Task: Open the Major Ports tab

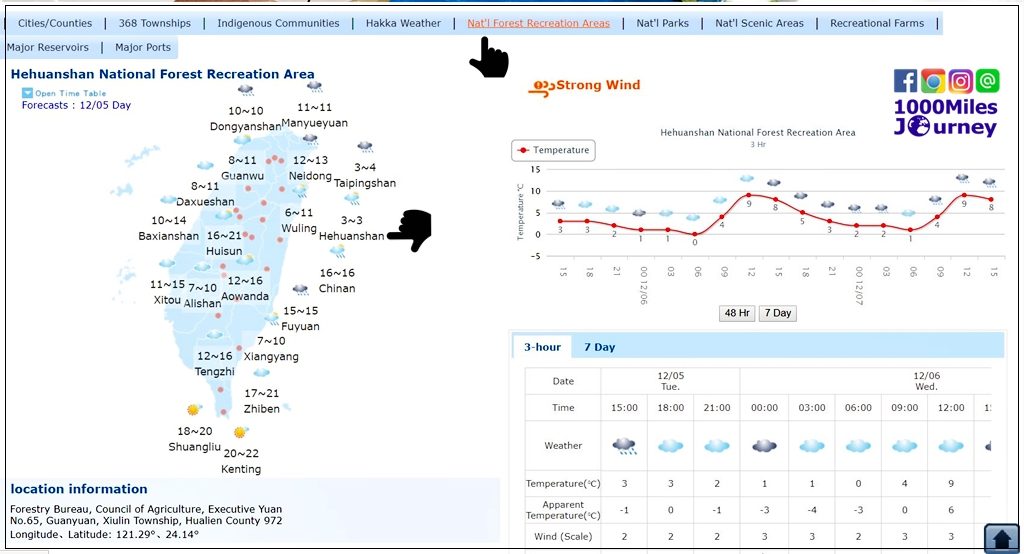Action: tap(142, 47)
